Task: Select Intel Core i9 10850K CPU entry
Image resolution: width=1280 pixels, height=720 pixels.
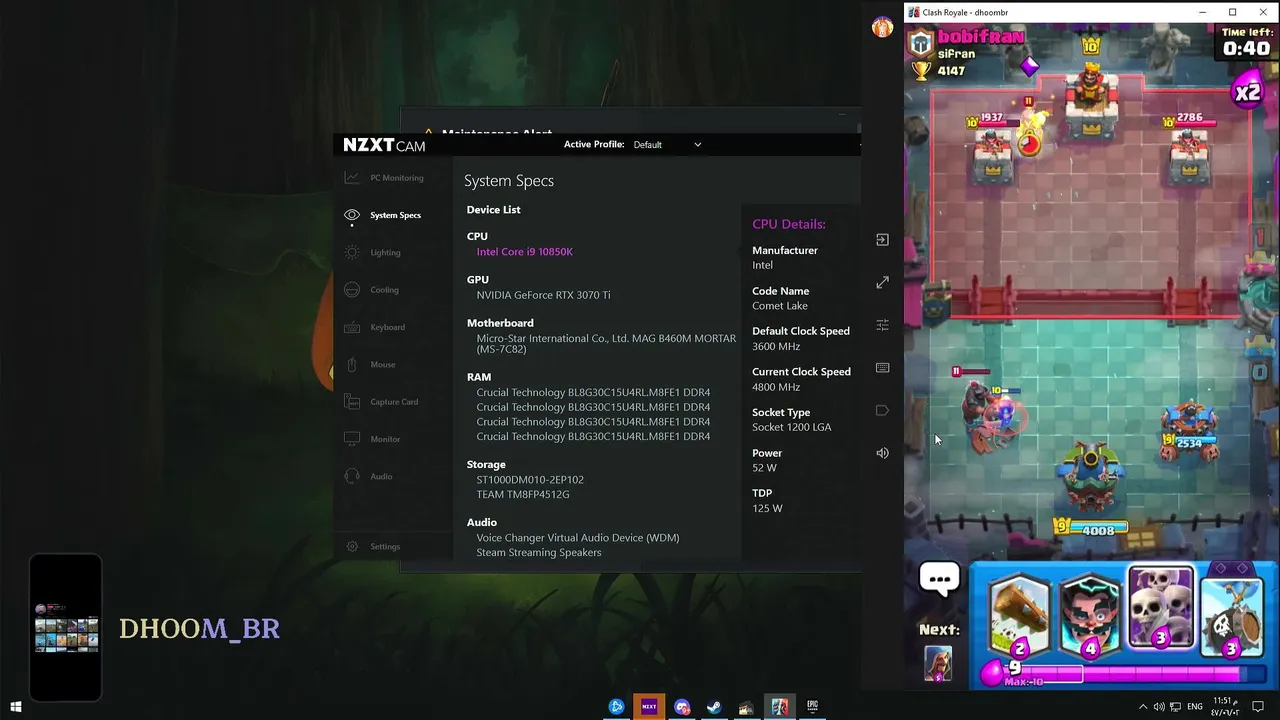Action: point(525,252)
